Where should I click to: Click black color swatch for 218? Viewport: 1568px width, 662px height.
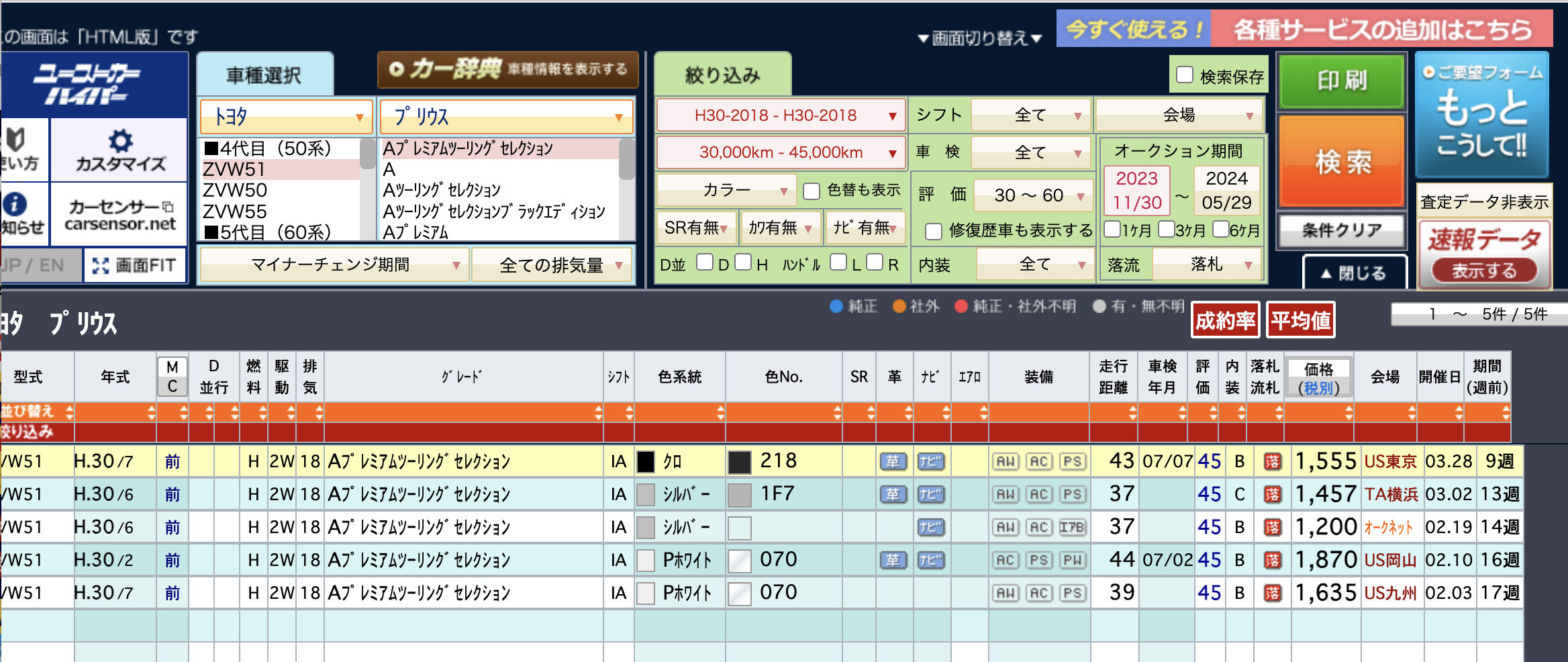click(739, 462)
